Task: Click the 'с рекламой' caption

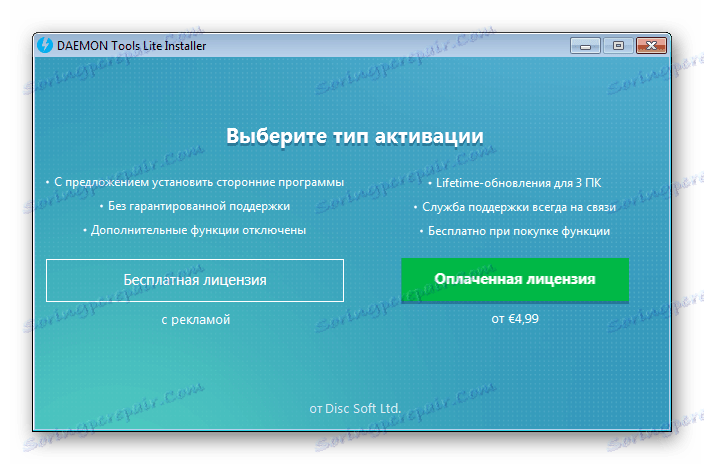Action: (x=196, y=320)
